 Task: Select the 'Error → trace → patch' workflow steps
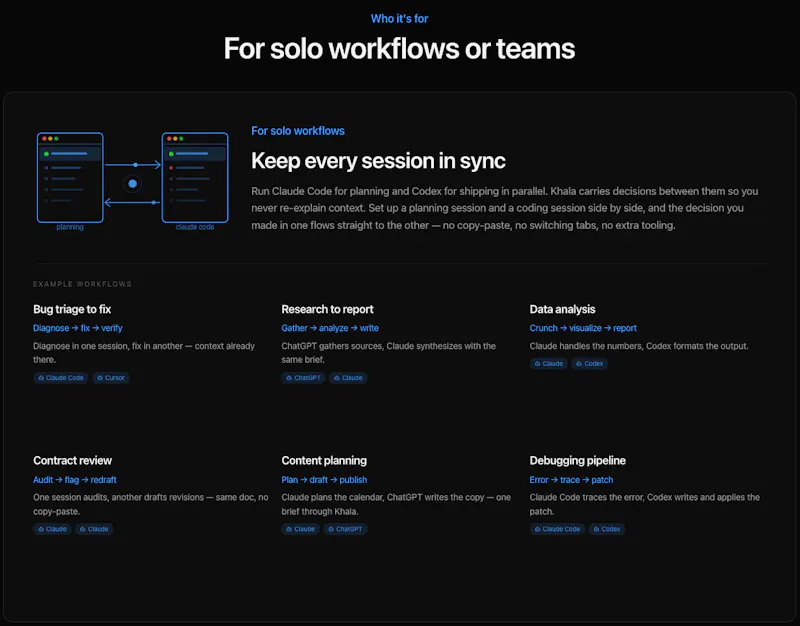click(x=571, y=480)
